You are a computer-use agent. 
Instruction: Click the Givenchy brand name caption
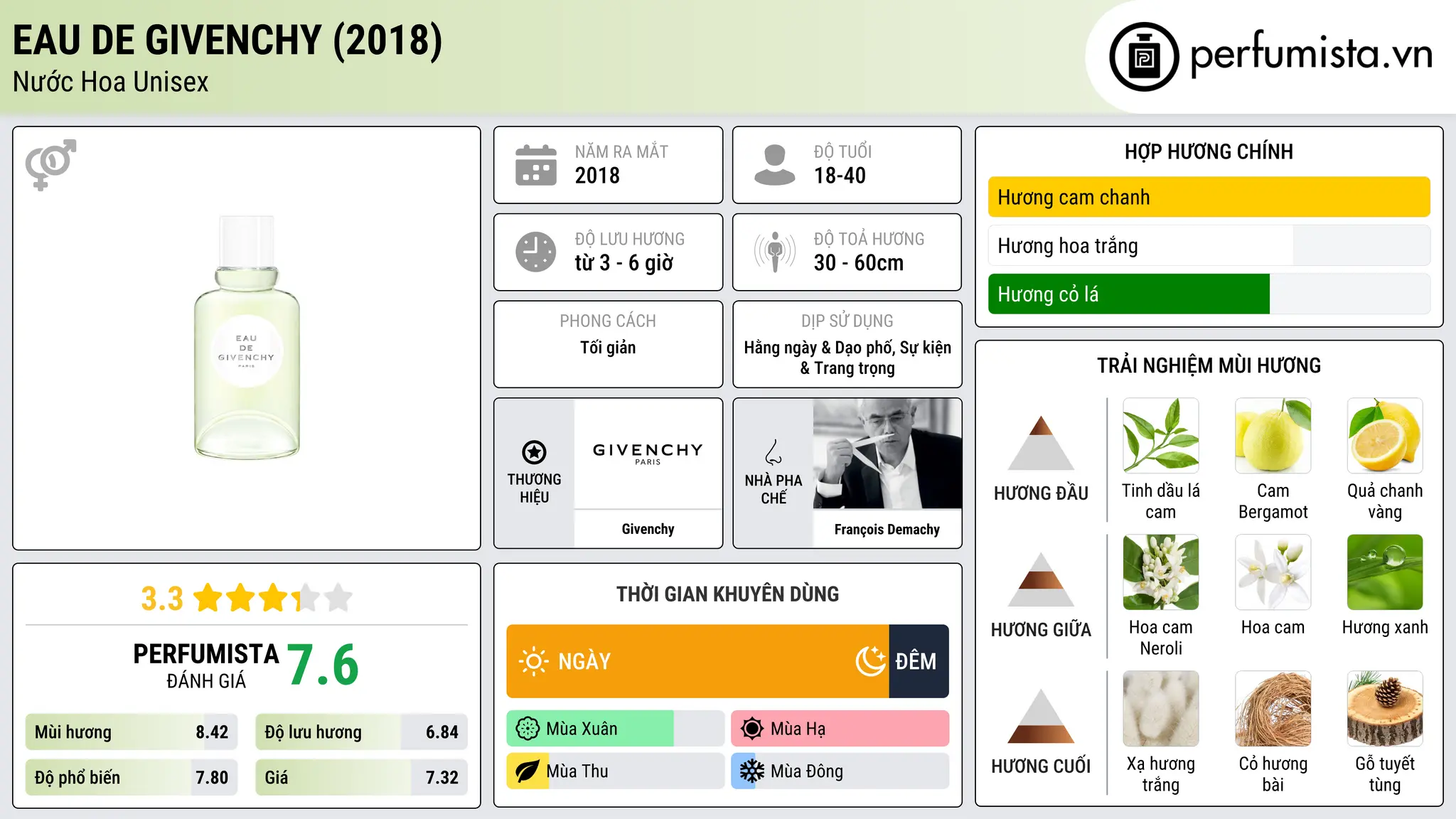(x=648, y=529)
